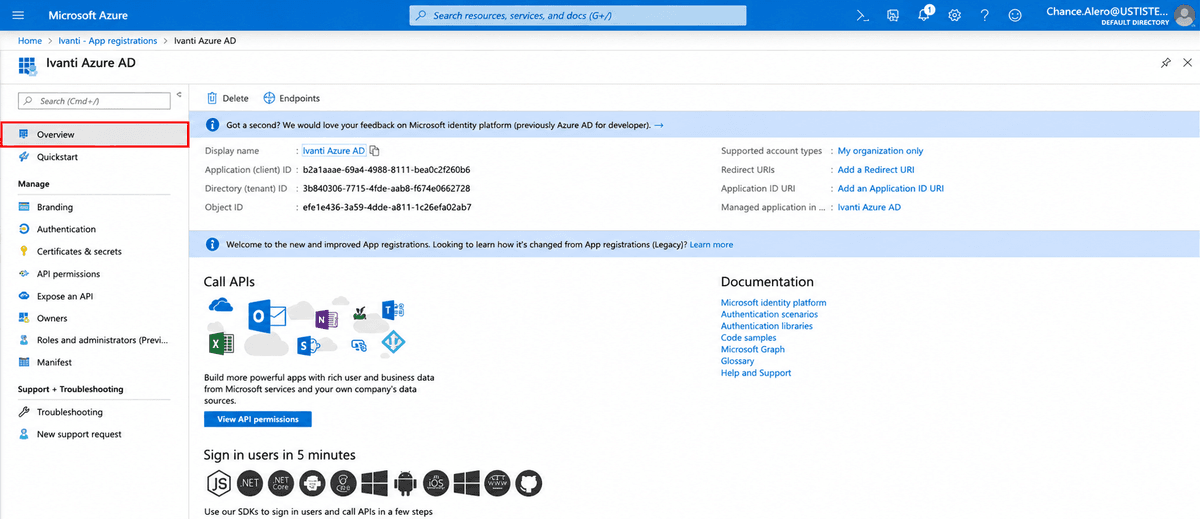Open the Overview menu item
1200x519 pixels.
click(95, 134)
